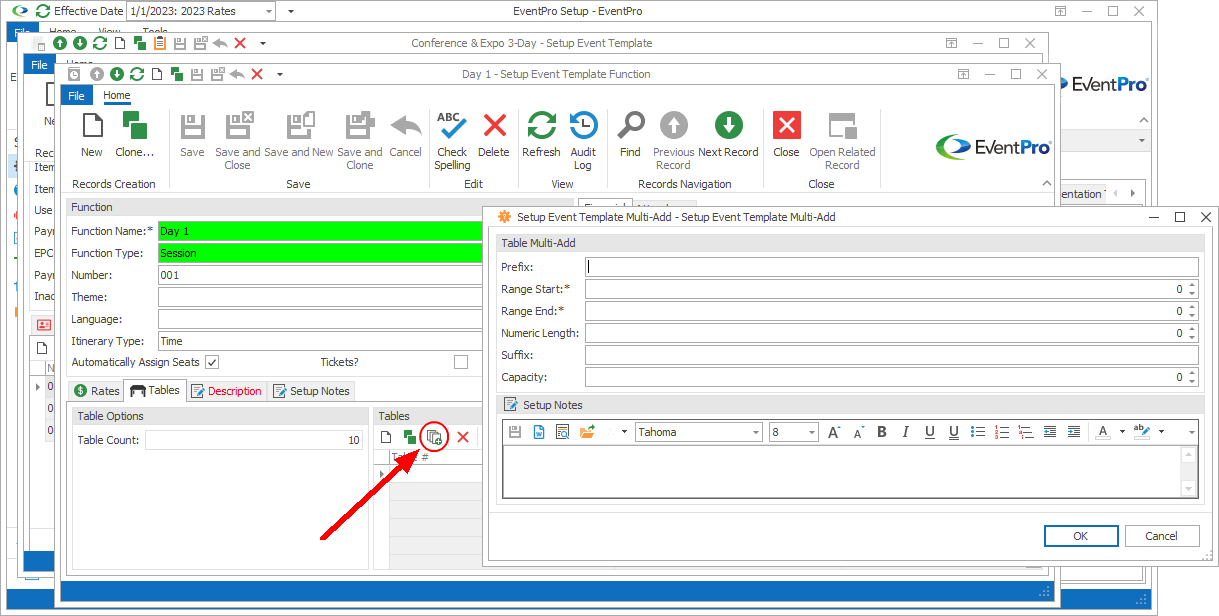
Task: Click clone table icon in Tables toolbar
Action: click(x=410, y=437)
